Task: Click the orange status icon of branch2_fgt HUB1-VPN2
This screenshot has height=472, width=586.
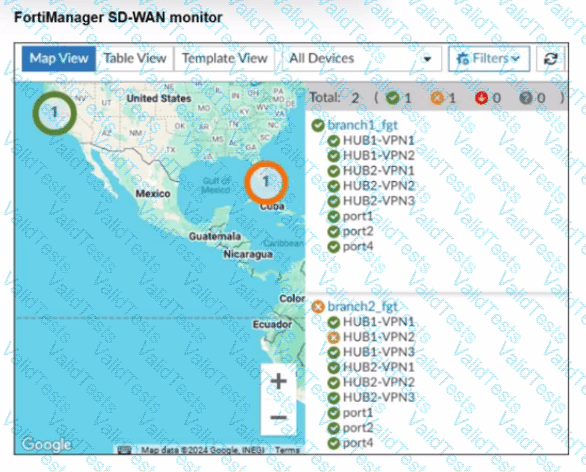Action: click(x=333, y=337)
